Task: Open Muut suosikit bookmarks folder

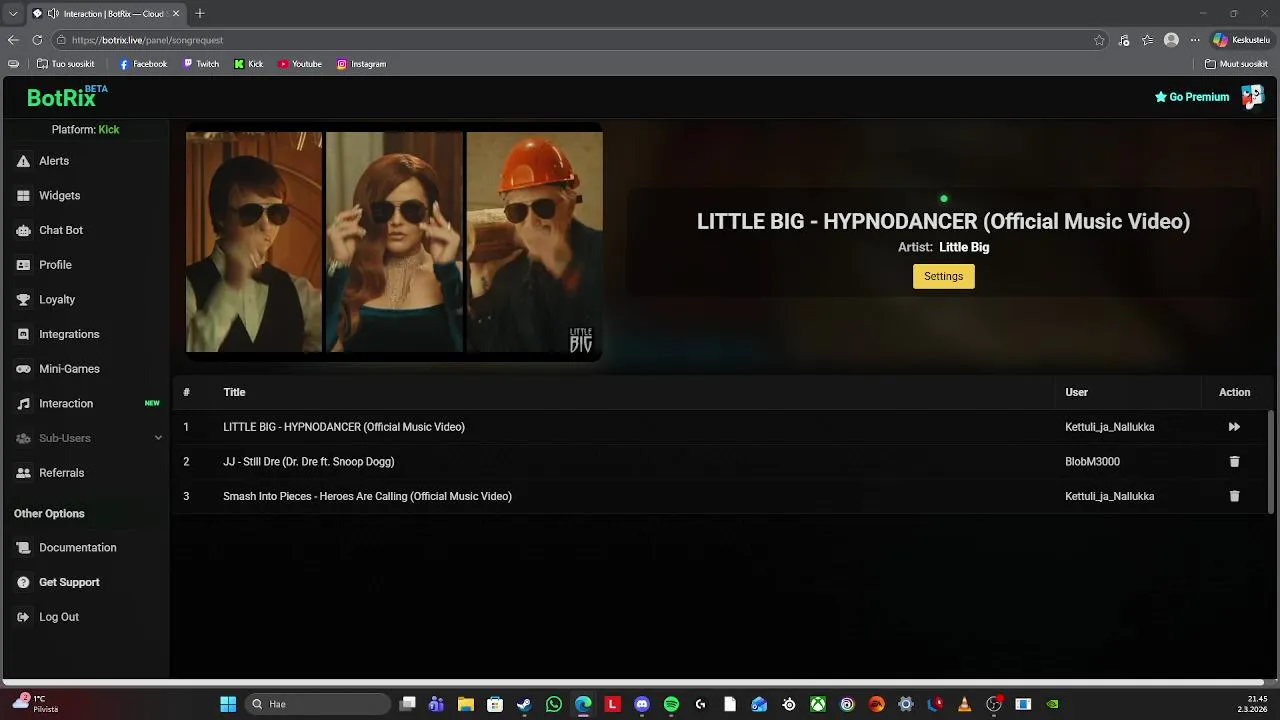Action: pyautogui.click(x=1236, y=64)
